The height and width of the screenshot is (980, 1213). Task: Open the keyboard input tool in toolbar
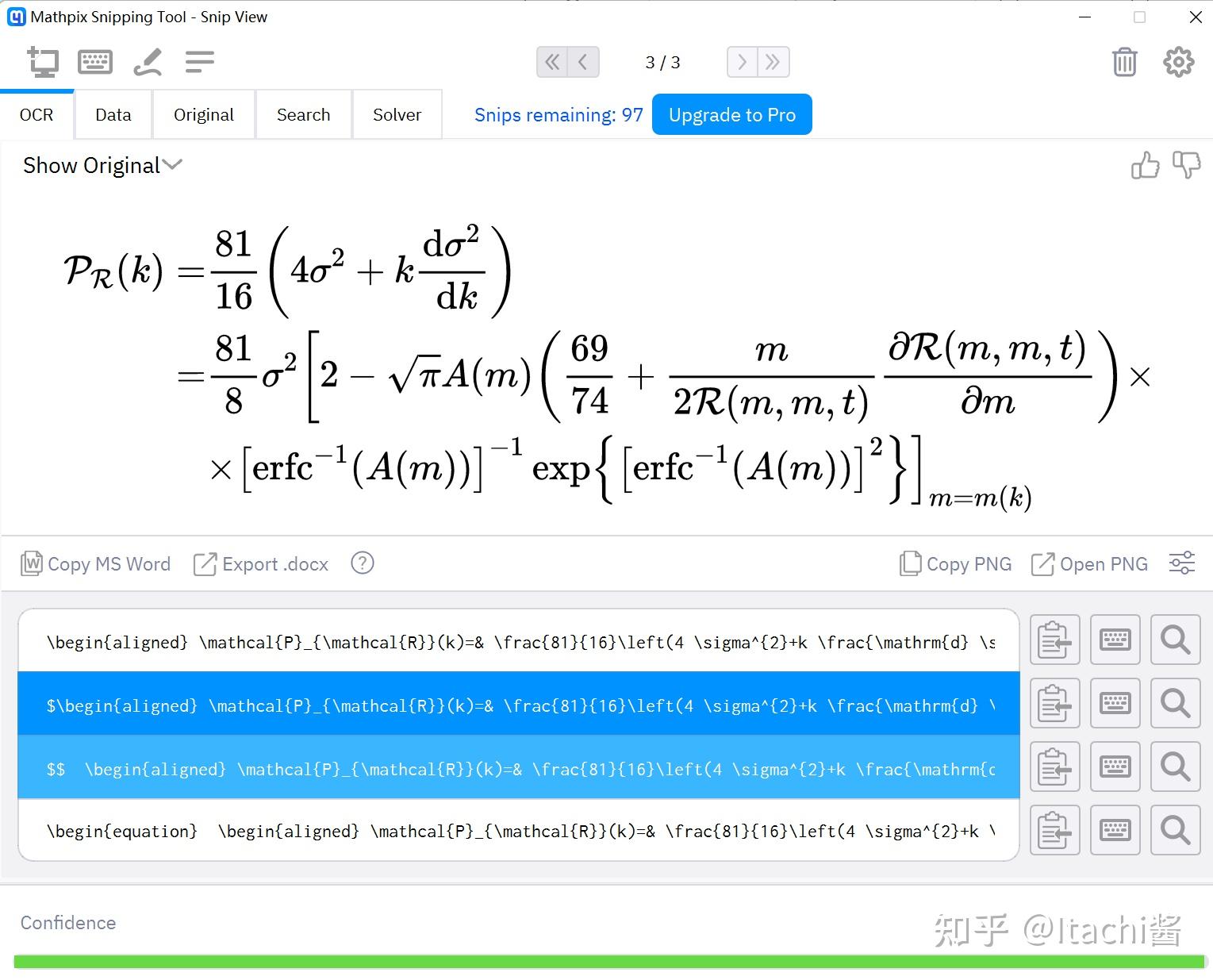click(x=95, y=61)
